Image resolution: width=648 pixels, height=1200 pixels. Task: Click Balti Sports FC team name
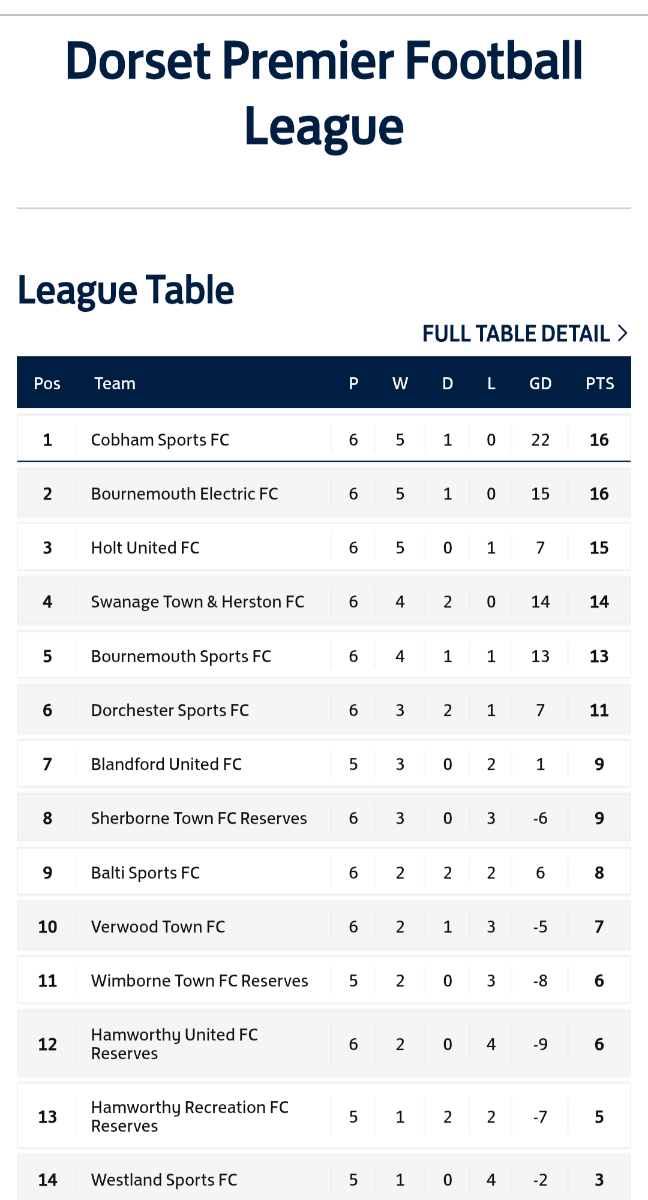pos(145,873)
